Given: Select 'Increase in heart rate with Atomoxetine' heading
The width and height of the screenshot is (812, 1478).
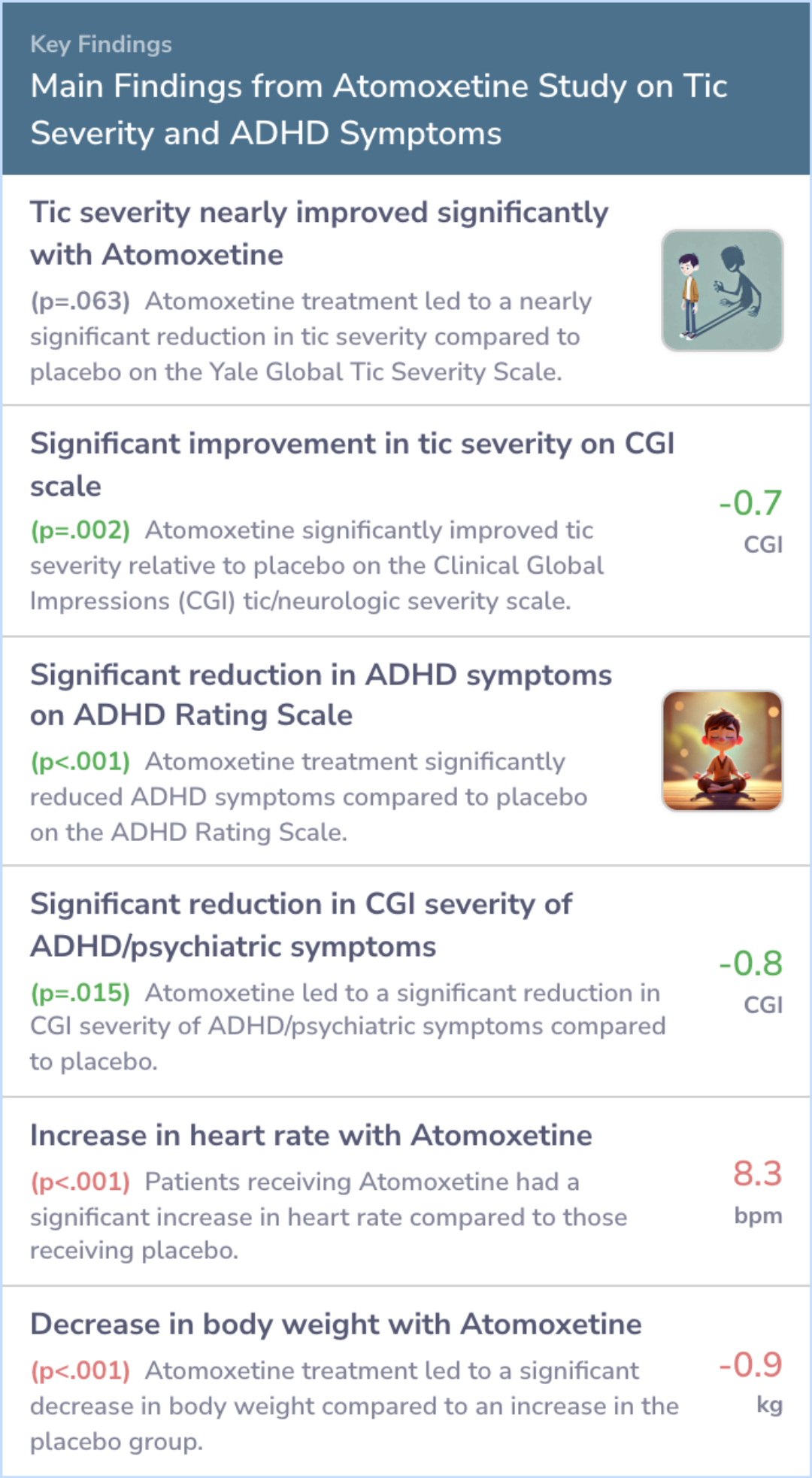Looking at the screenshot, I should (311, 1135).
